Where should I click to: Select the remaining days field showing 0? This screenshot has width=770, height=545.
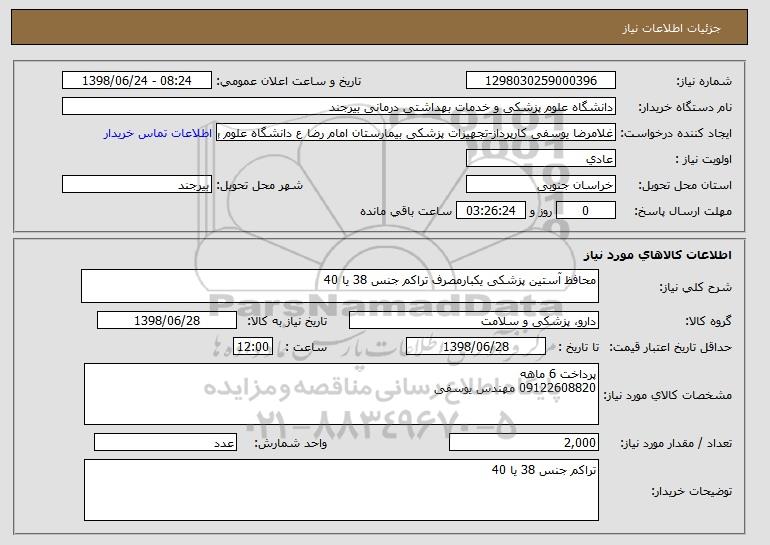pos(585,211)
